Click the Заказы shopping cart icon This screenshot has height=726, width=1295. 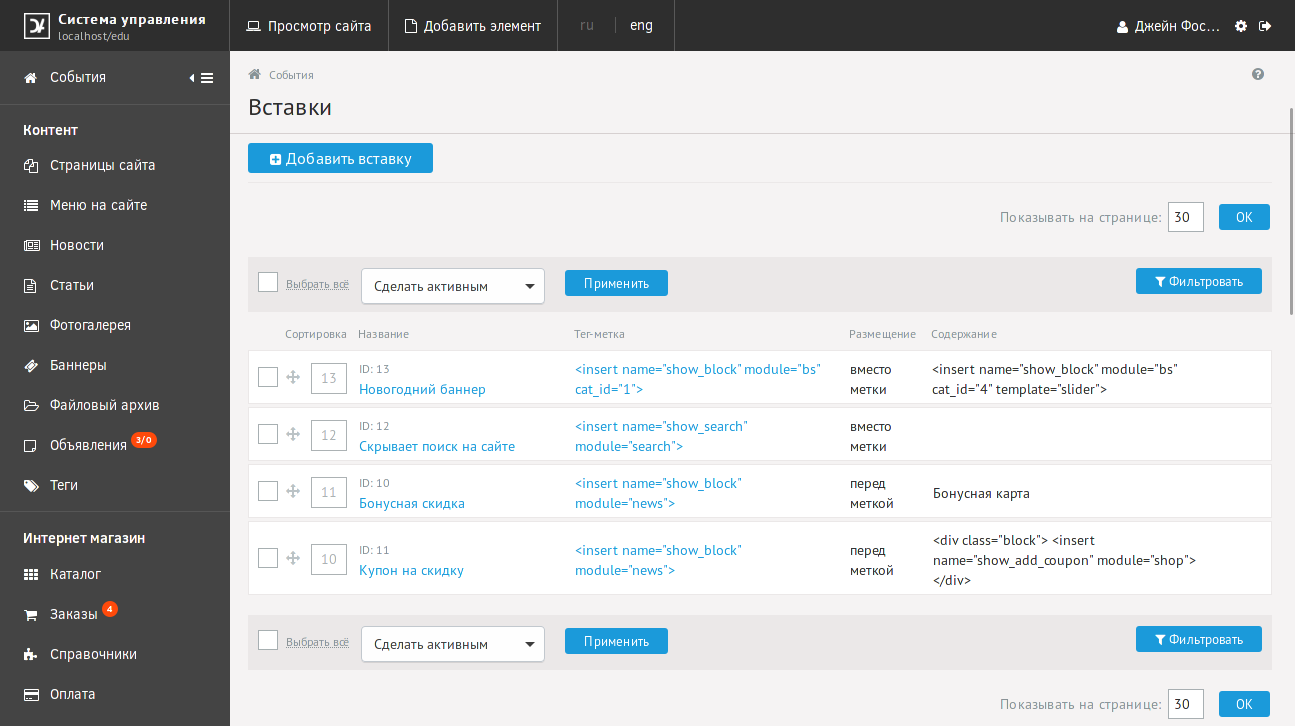pyautogui.click(x=31, y=615)
